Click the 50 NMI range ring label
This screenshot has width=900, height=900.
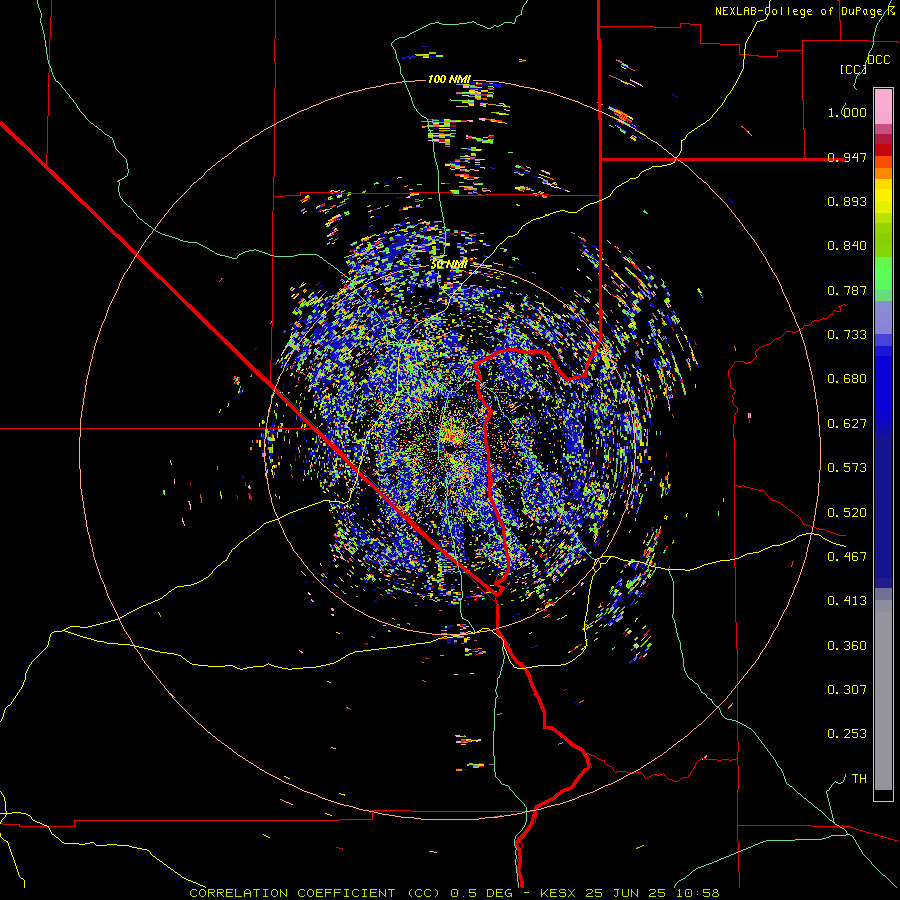pos(449,265)
